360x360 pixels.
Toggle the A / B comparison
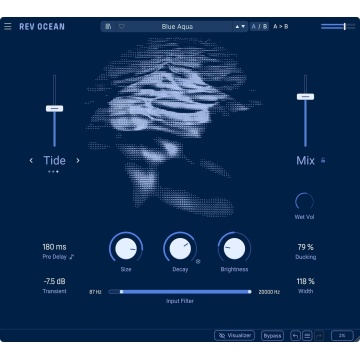(x=259, y=27)
